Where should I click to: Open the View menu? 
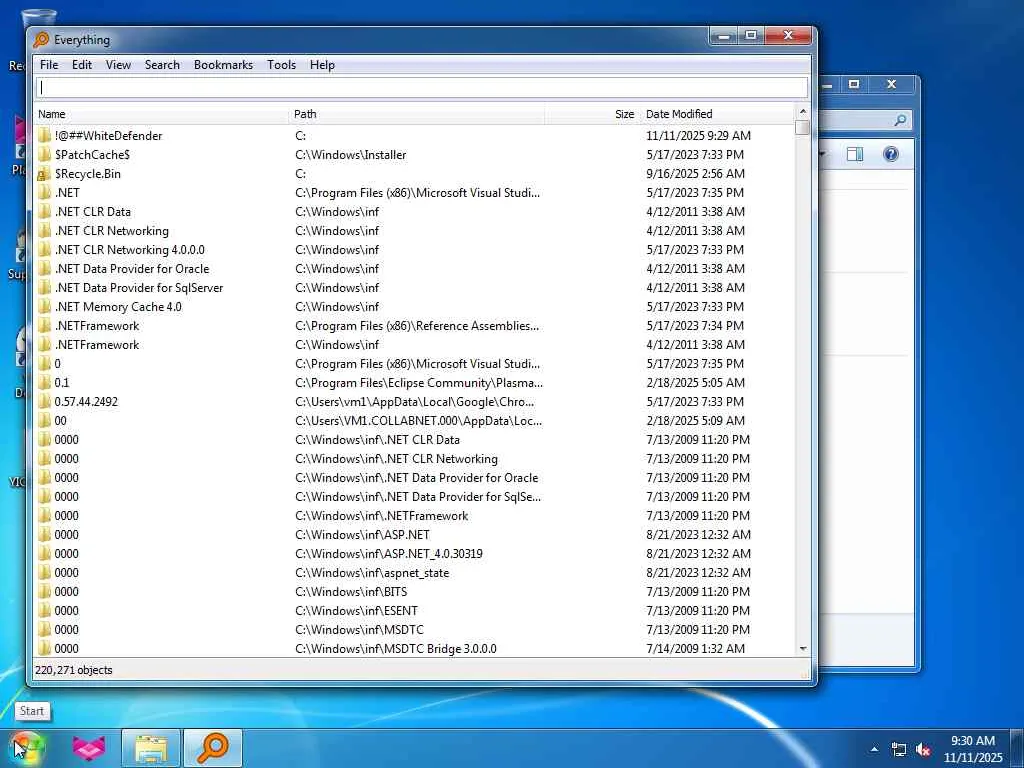coord(118,65)
